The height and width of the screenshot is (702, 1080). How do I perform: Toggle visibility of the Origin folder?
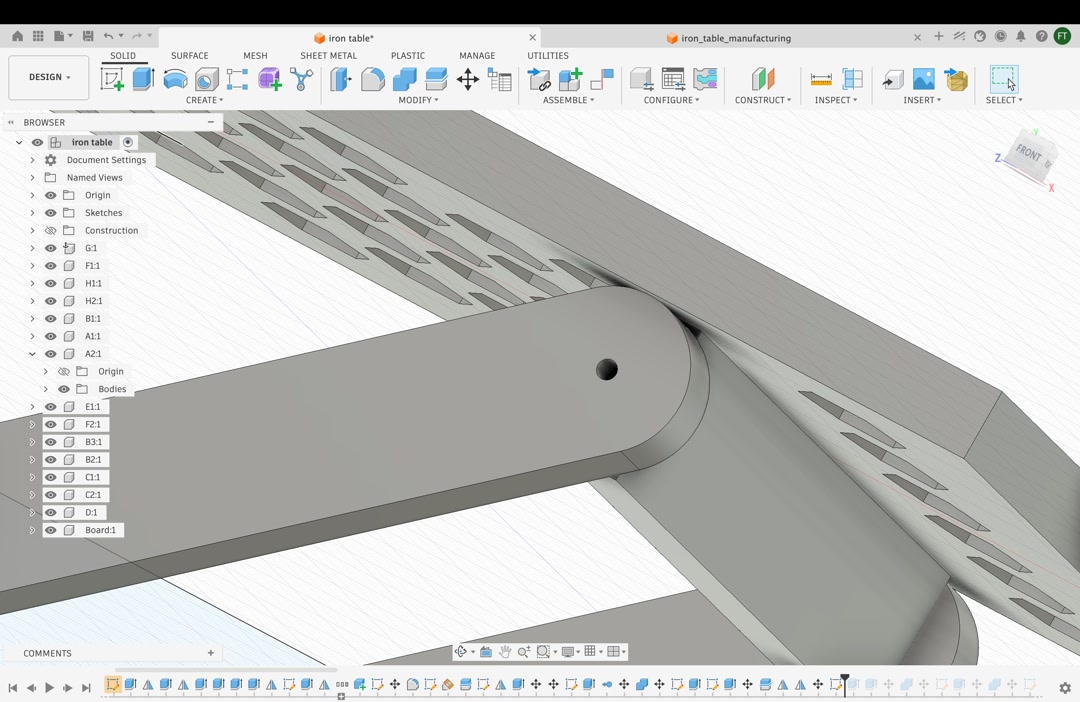(50, 195)
